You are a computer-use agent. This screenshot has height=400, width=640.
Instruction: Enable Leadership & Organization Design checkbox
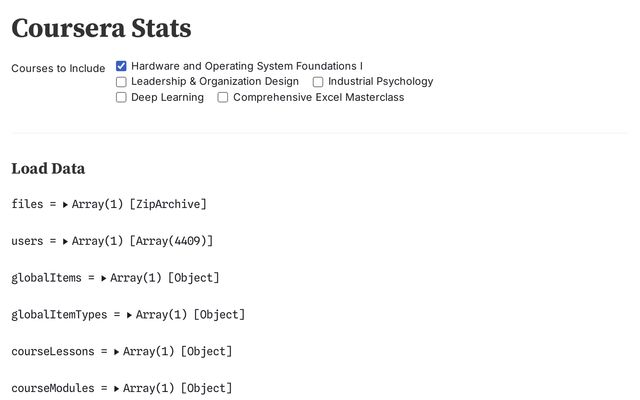point(121,82)
